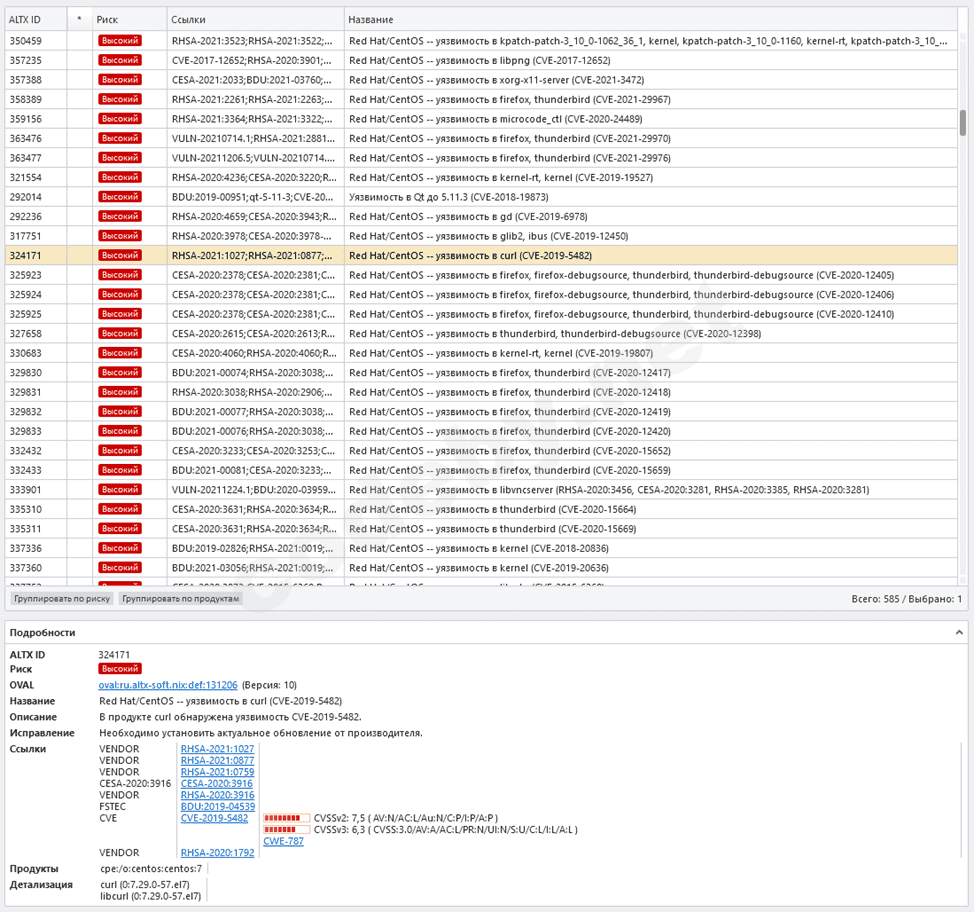The height and width of the screenshot is (912, 974).
Task: Open the RHSA-2020:1792 vendor link
Action: pyautogui.click(x=217, y=853)
